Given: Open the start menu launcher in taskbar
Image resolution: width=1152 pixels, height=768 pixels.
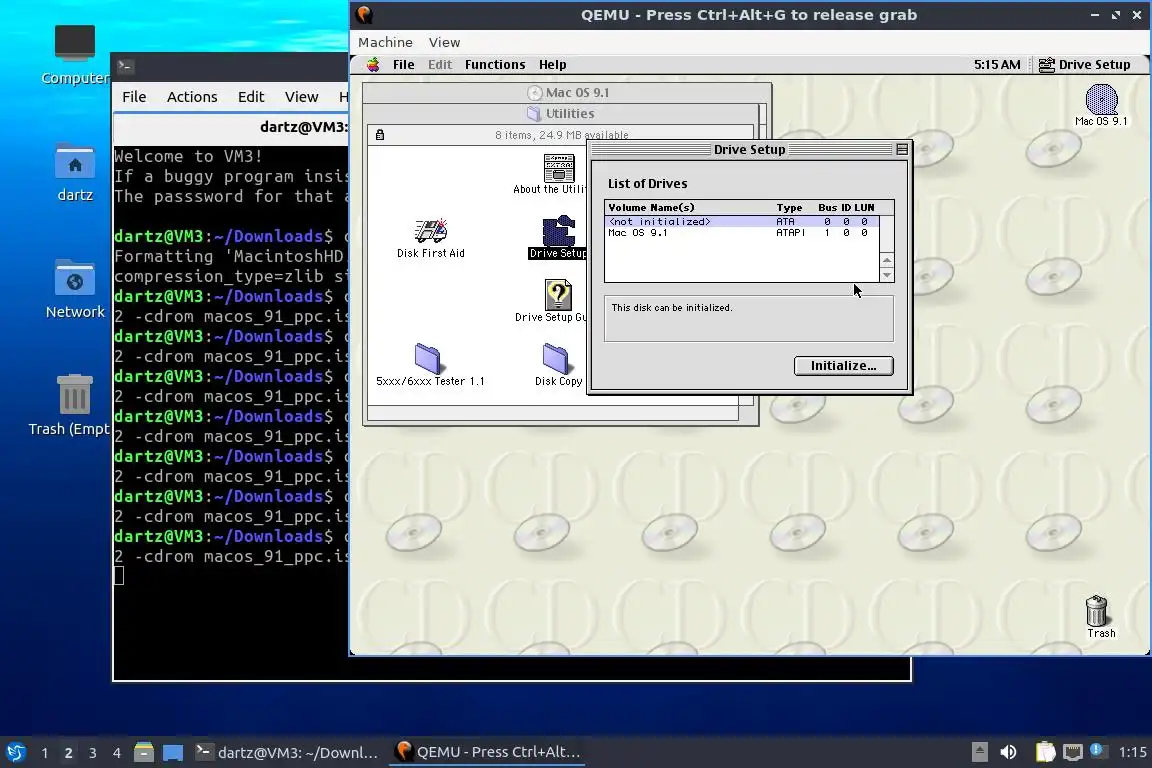Looking at the screenshot, I should (15, 752).
